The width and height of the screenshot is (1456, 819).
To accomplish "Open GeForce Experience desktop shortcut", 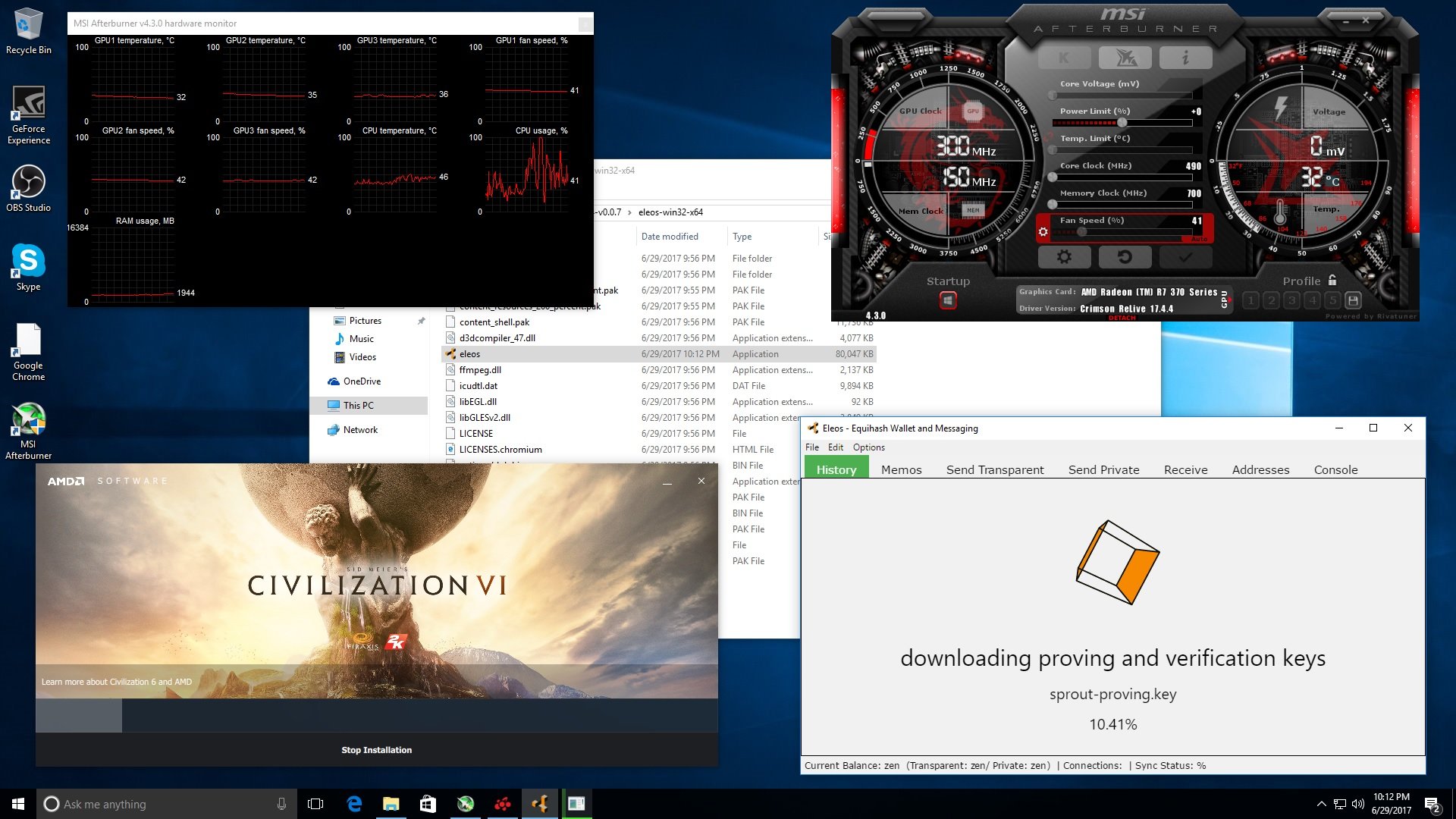I will pyautogui.click(x=28, y=115).
